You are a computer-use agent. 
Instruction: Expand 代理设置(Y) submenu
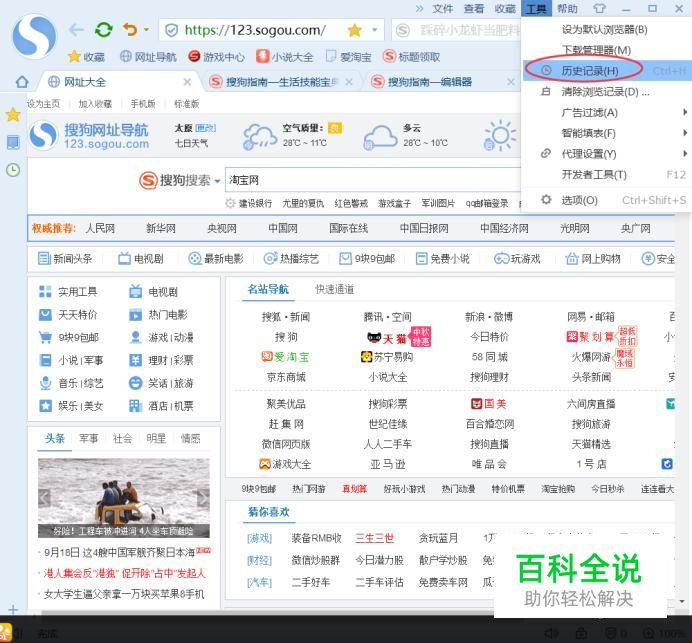(x=604, y=154)
